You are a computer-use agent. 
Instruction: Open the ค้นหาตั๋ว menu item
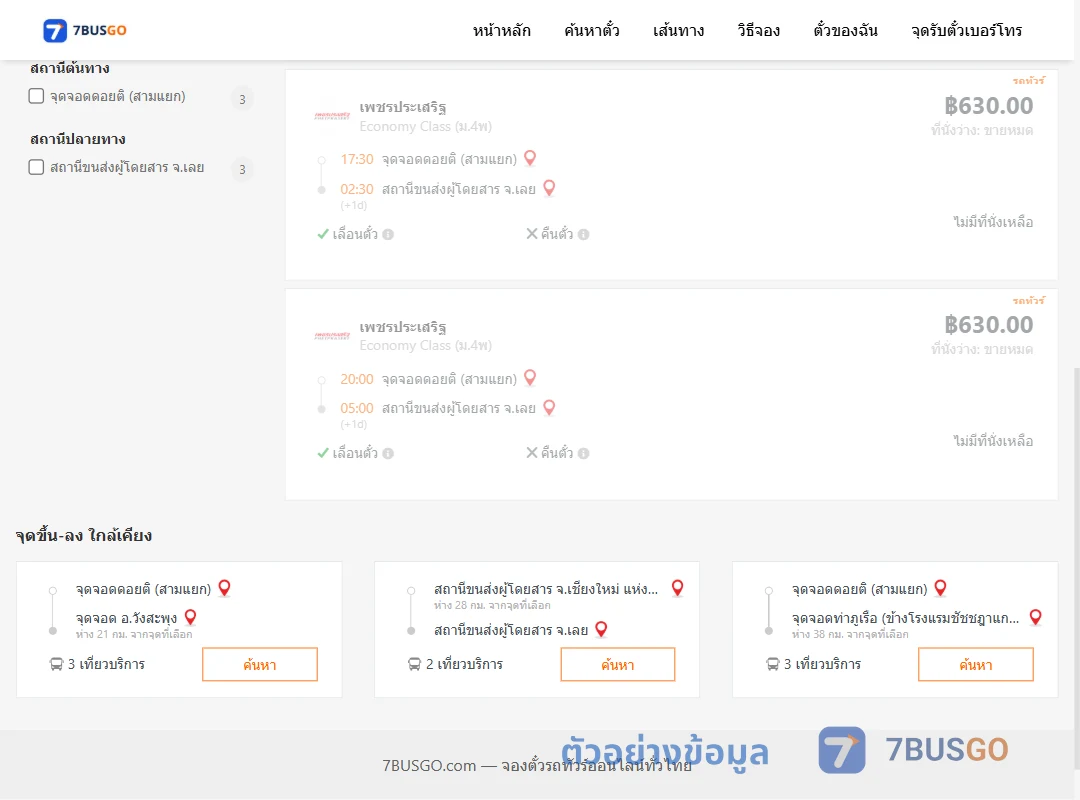(x=592, y=30)
